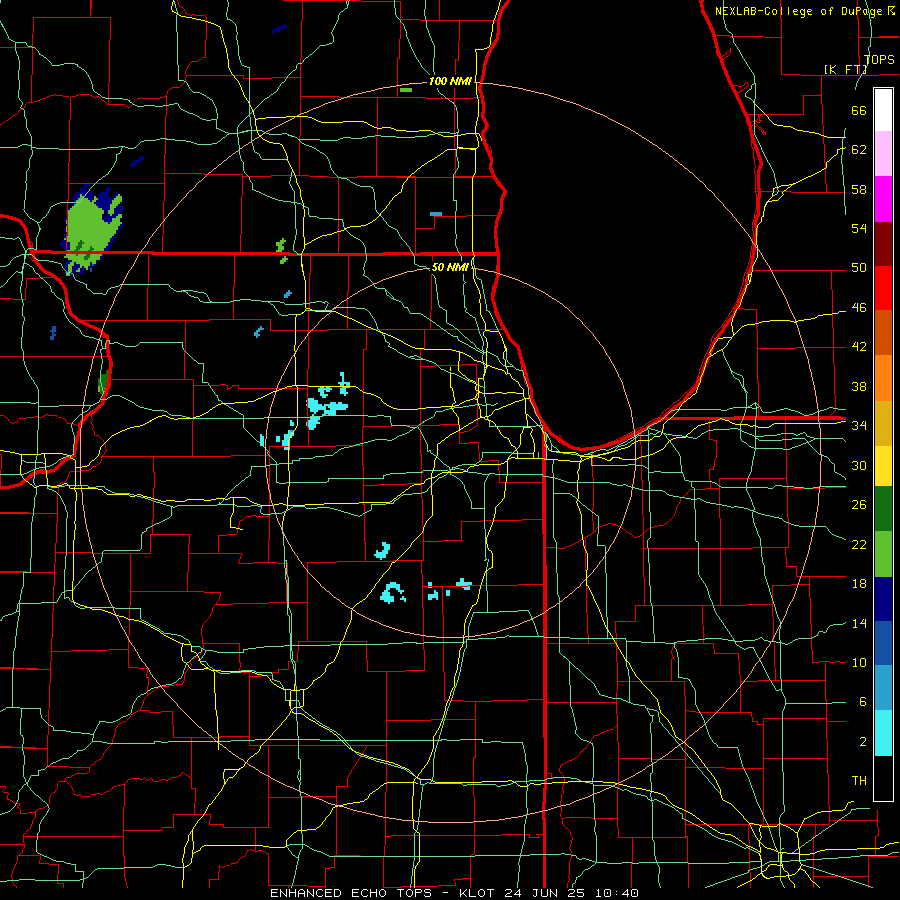Click the "50" legend value
The image size is (900, 900).
[859, 267]
